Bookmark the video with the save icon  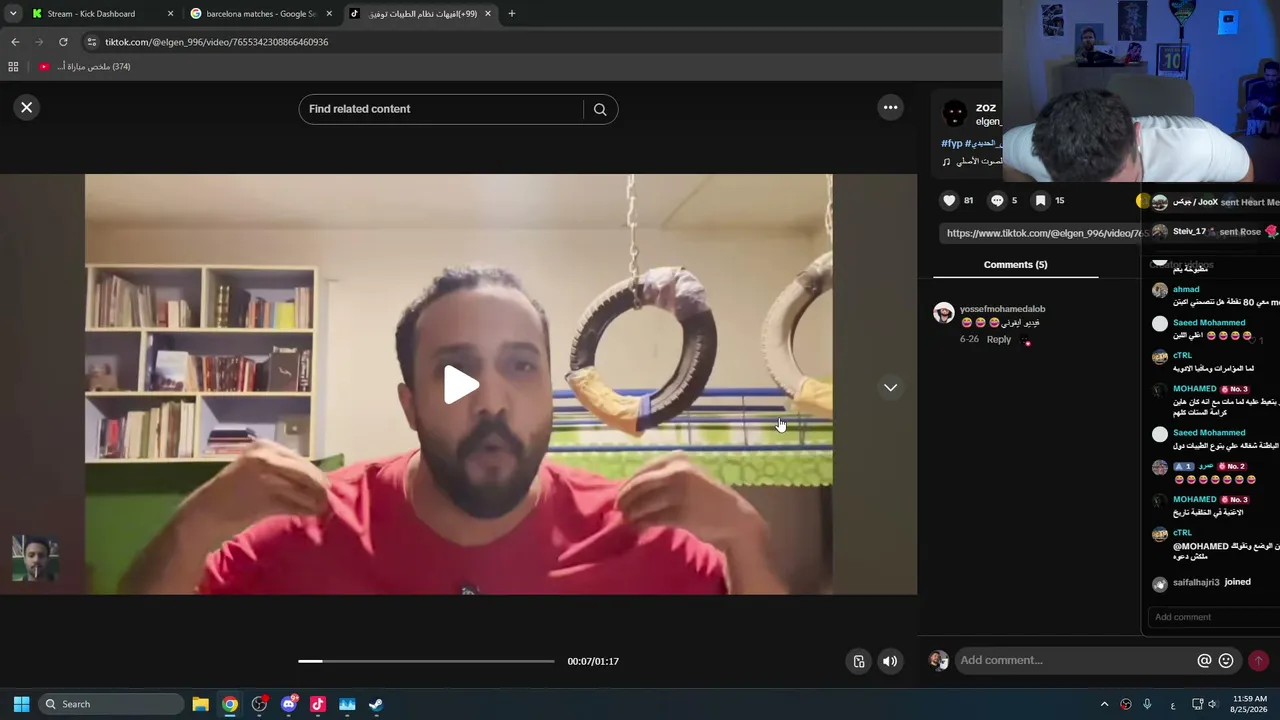[x=1040, y=200]
